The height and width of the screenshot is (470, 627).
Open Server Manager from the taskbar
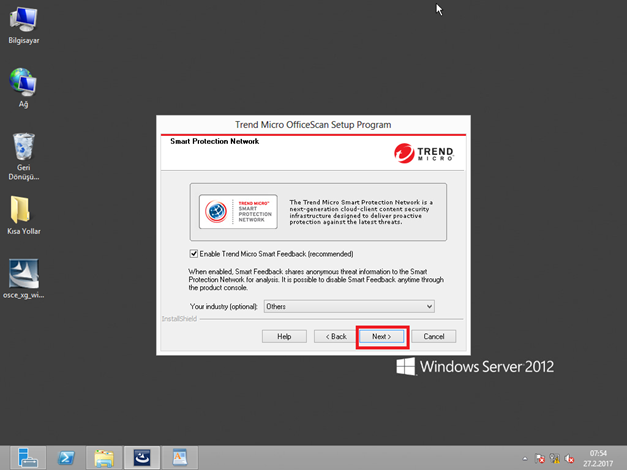pyautogui.click(x=28, y=458)
